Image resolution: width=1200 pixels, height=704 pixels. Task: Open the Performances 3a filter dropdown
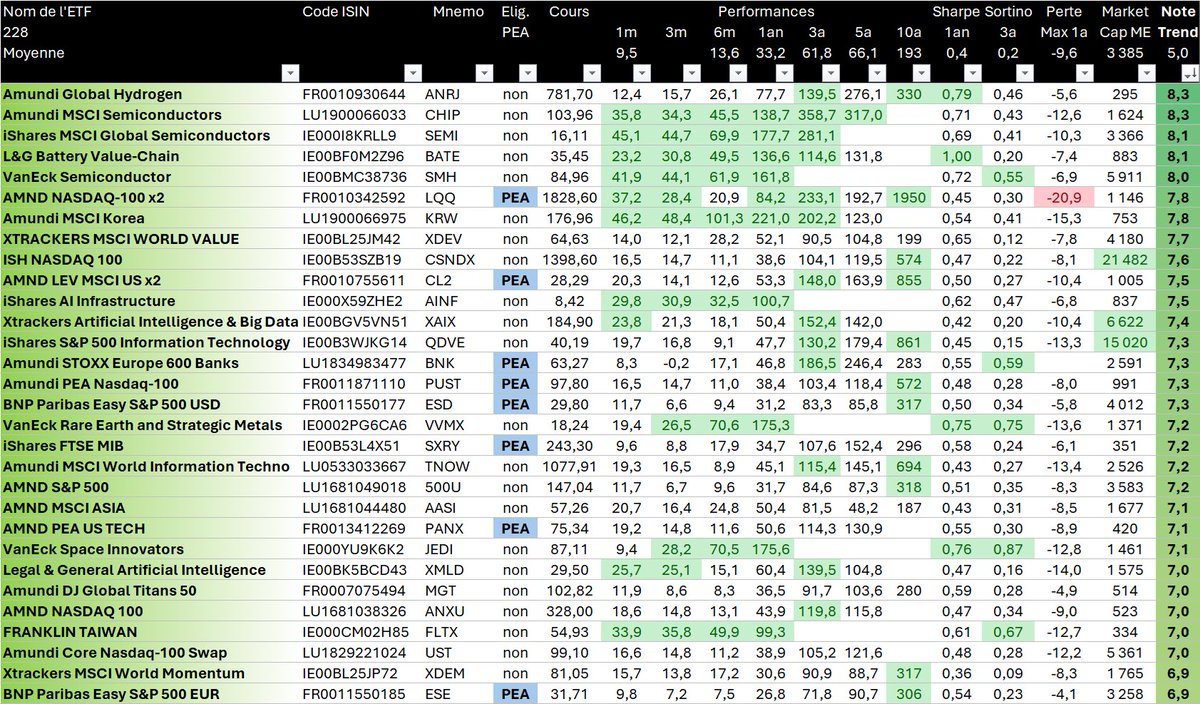832,73
